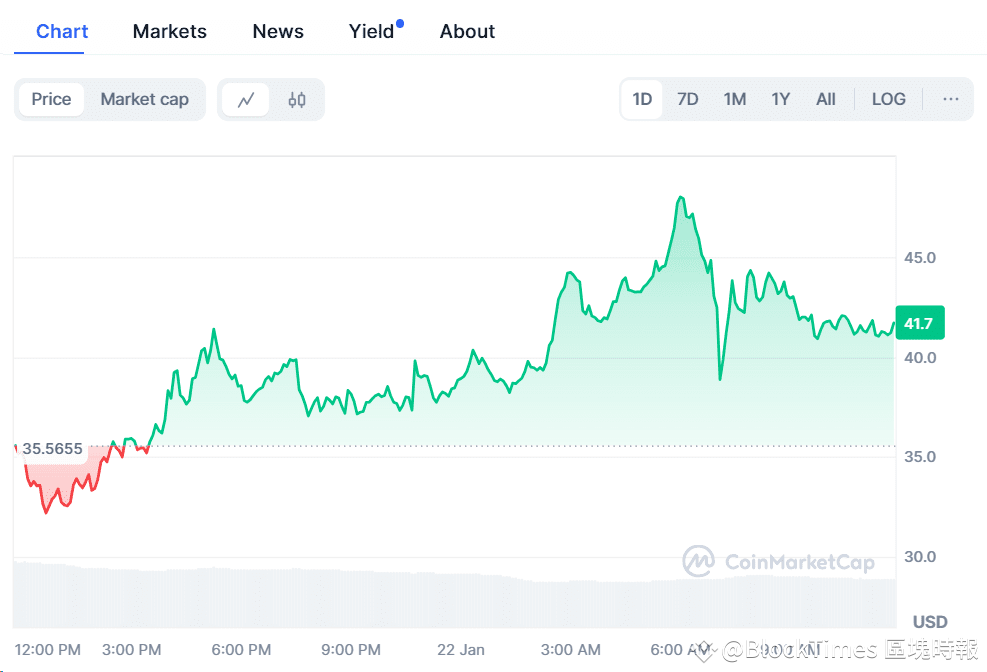Click the 41.7 current price label
987x672 pixels.
point(919,323)
